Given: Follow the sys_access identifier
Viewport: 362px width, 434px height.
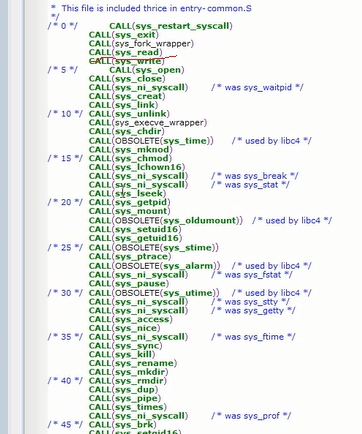Looking at the screenshot, I should [142, 319].
